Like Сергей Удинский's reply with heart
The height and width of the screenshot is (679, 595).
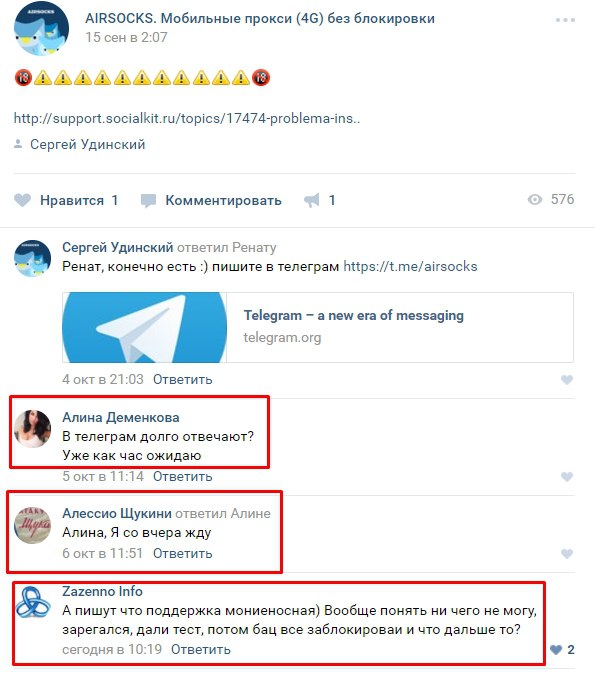567,380
